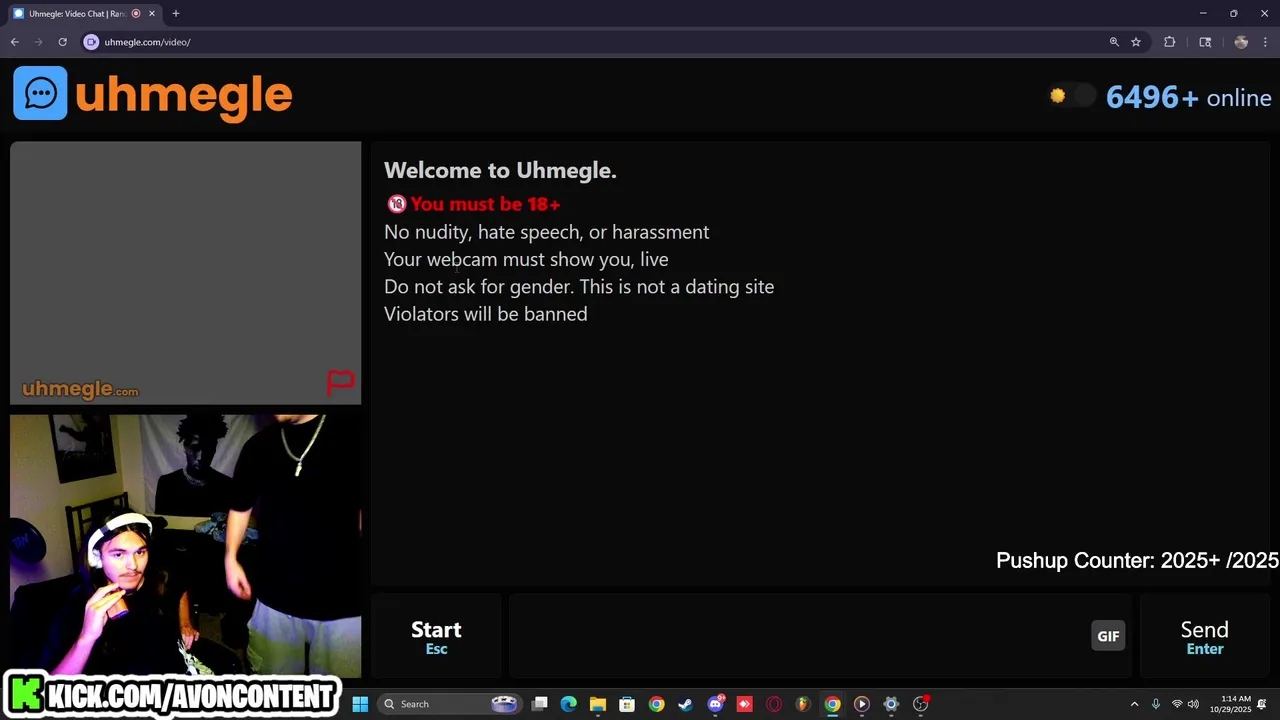Open Discord from the taskbar
This screenshot has width=1280, height=720.
tap(715, 704)
